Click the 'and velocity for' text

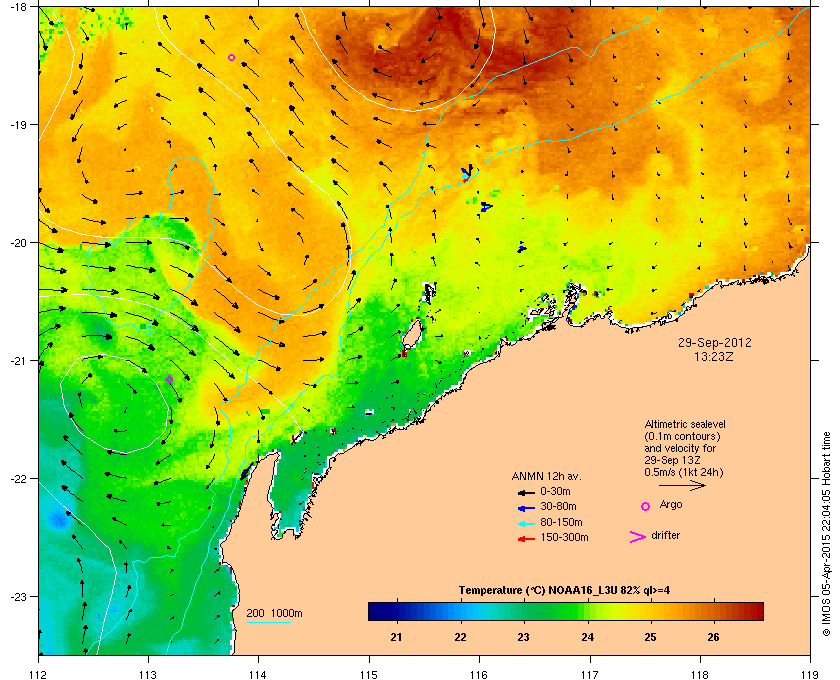click(680, 448)
